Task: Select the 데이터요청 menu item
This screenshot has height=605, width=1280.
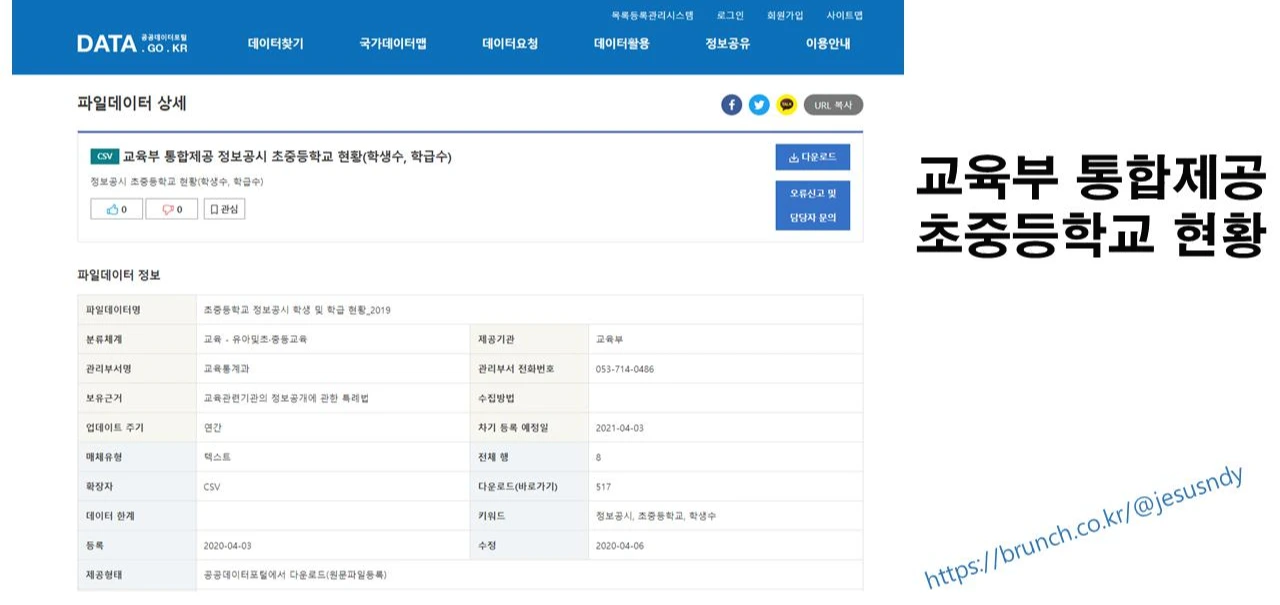Action: point(509,44)
